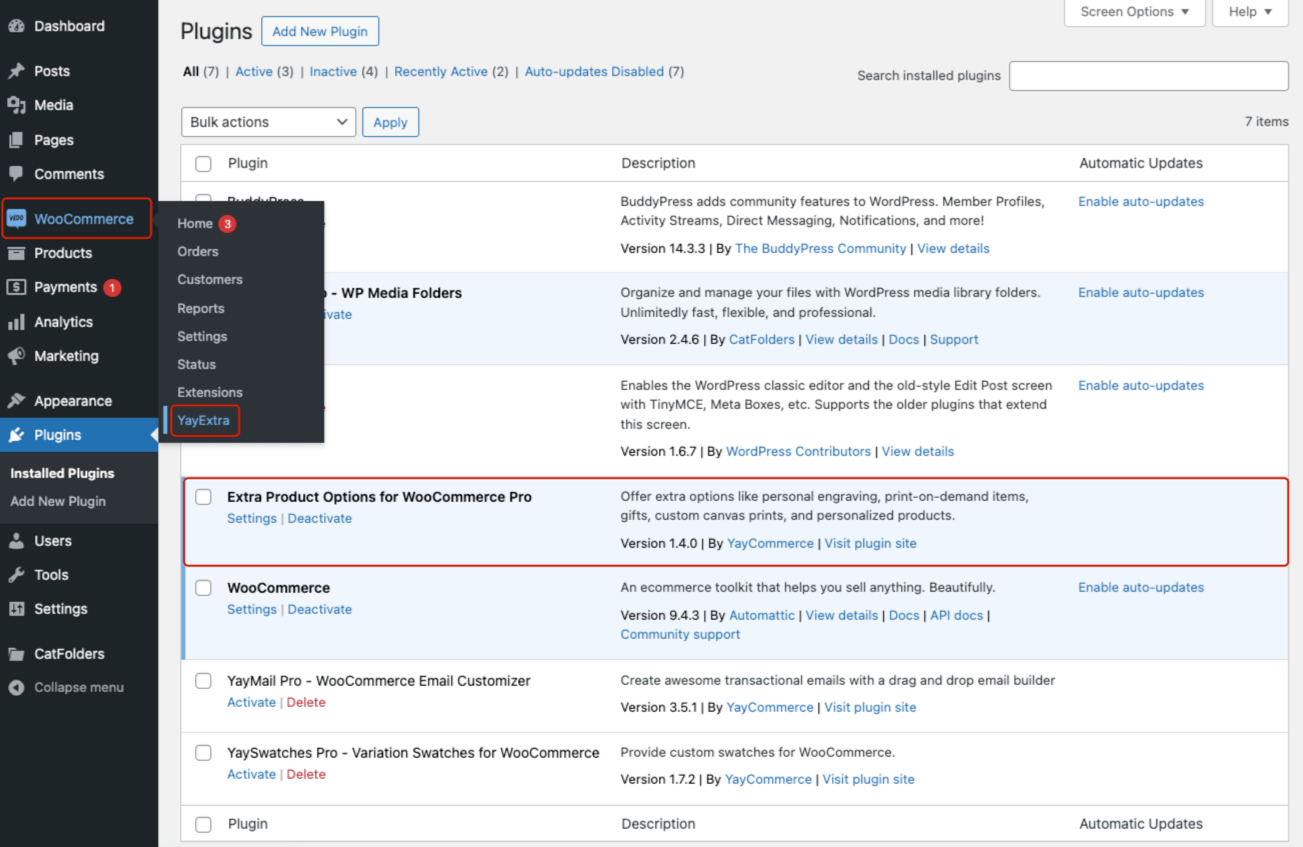This screenshot has height=847, width=1303.
Task: Click the Appearance brush icon
Action: click(20, 400)
